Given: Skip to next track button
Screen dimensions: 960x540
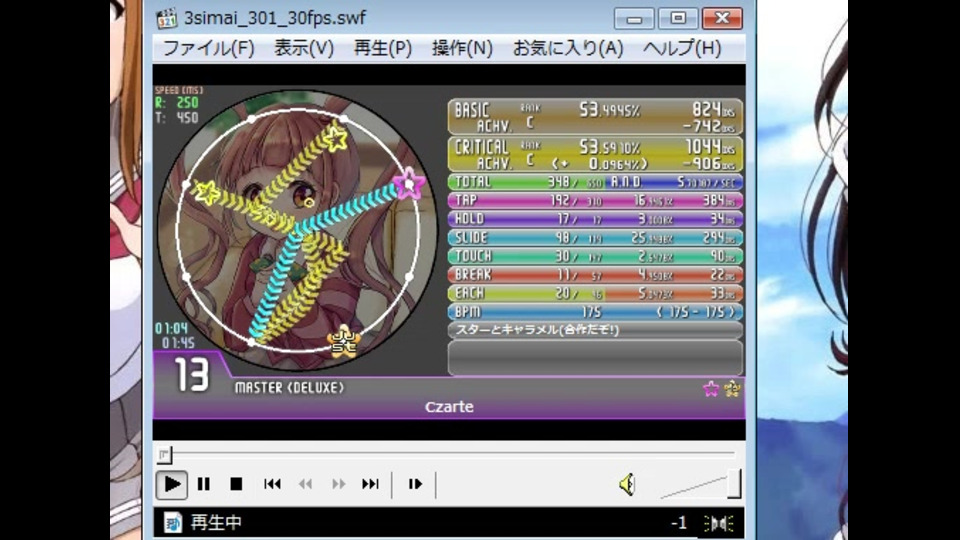Looking at the screenshot, I should (370, 484).
